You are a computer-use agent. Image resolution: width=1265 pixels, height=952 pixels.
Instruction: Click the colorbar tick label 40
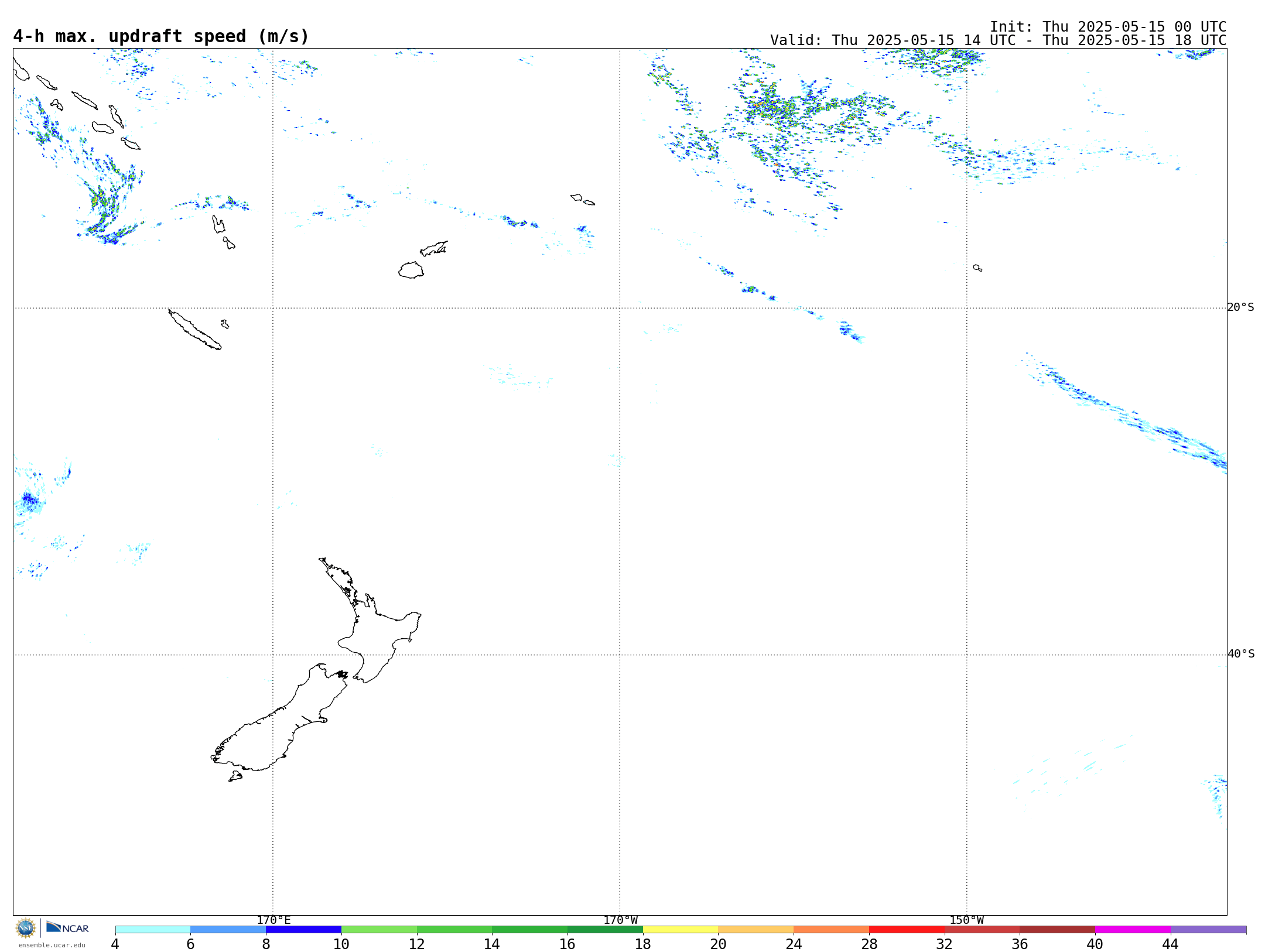click(x=1095, y=944)
